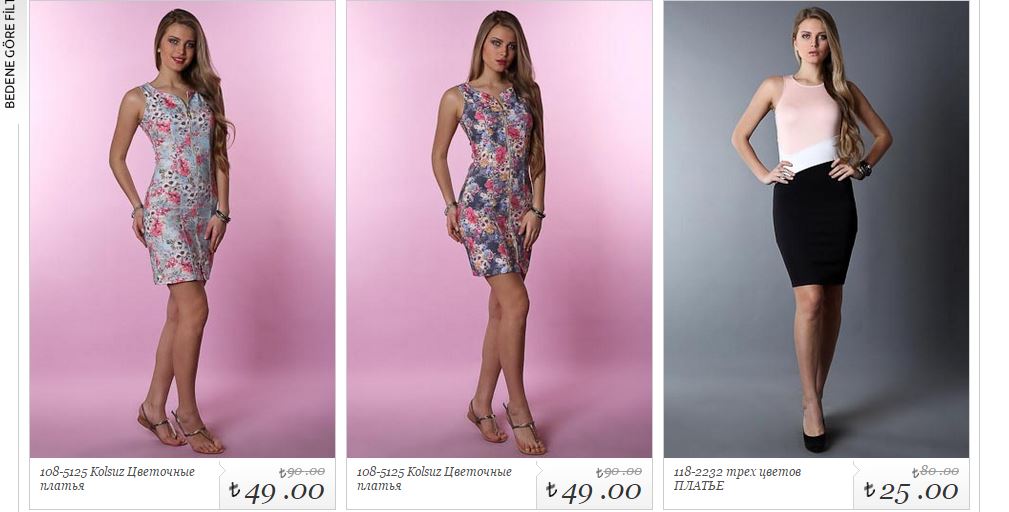Click the model's face in second product photo

[x=503, y=49]
